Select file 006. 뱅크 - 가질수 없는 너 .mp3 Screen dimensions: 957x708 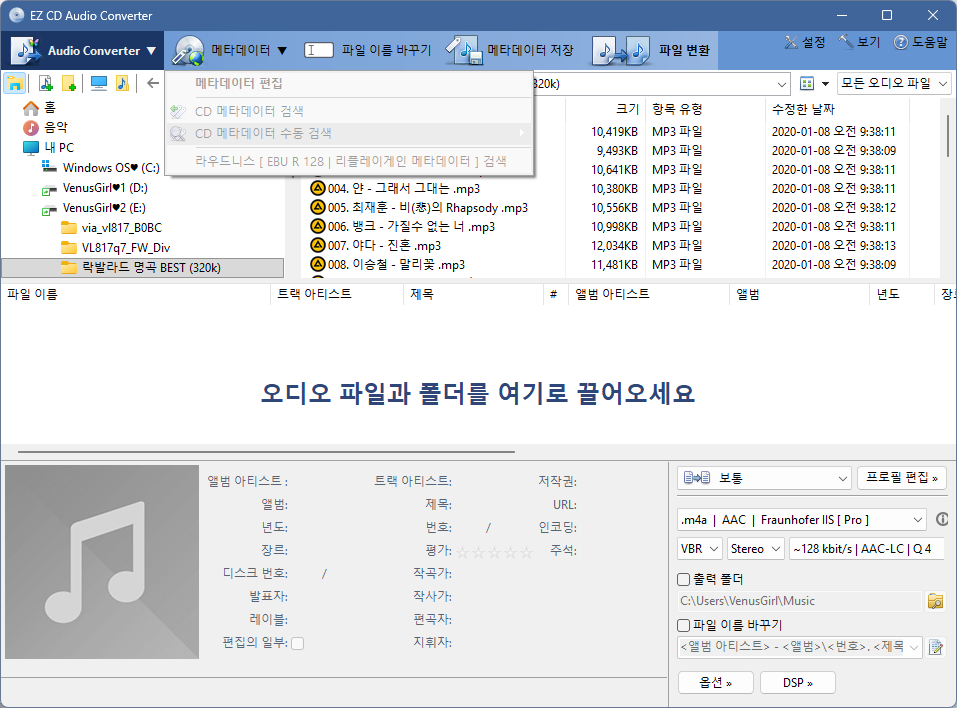point(403,226)
